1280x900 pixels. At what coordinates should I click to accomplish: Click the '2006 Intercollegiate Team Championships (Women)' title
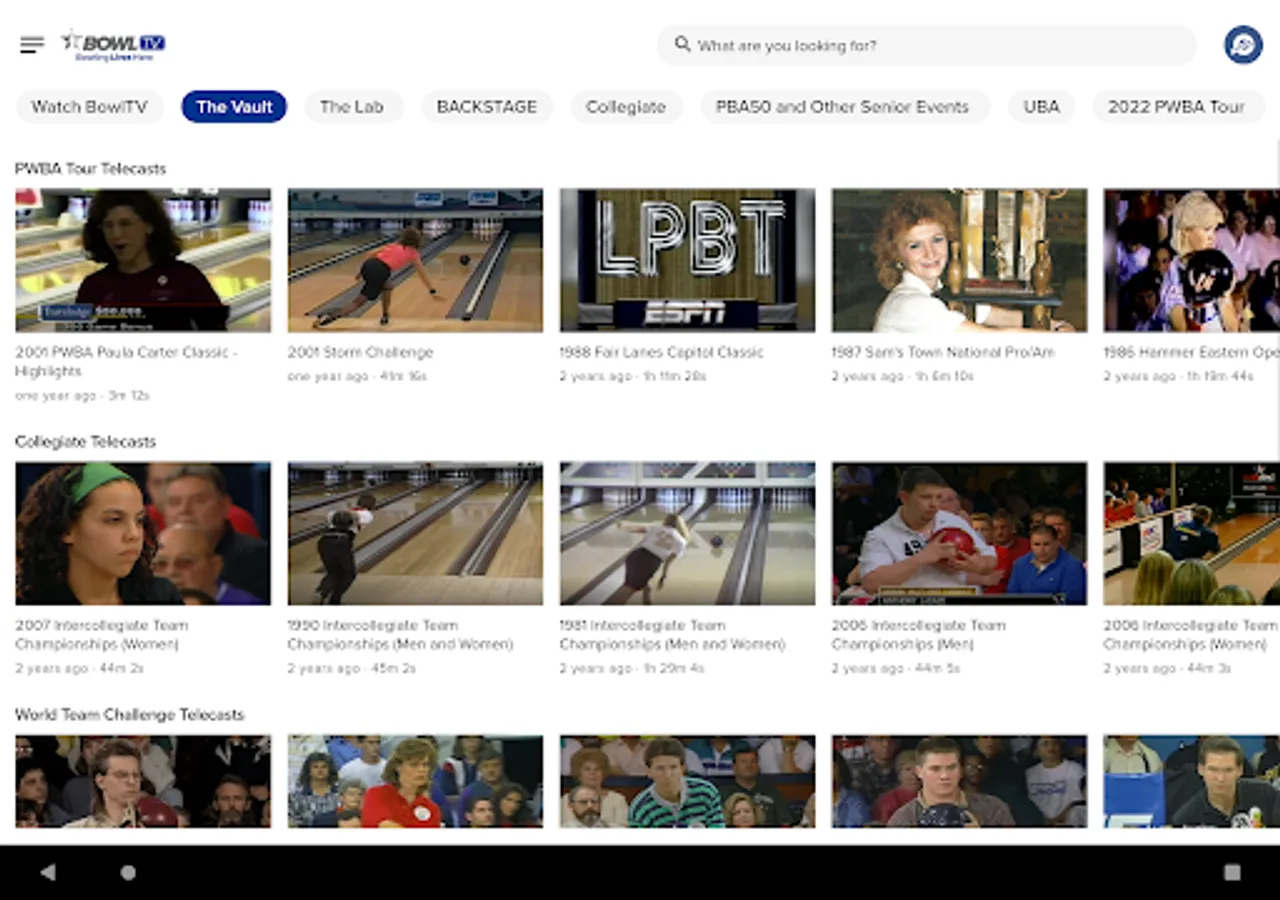[1191, 635]
